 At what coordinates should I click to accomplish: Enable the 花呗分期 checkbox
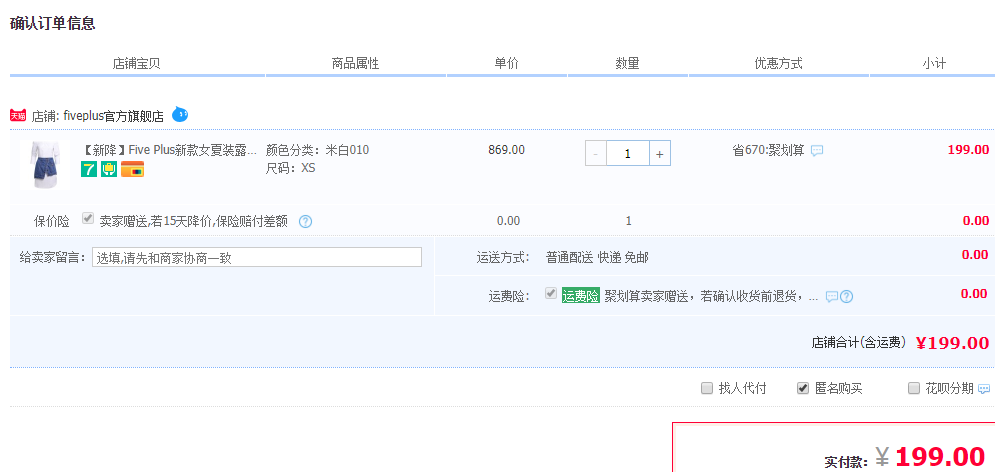click(x=914, y=388)
